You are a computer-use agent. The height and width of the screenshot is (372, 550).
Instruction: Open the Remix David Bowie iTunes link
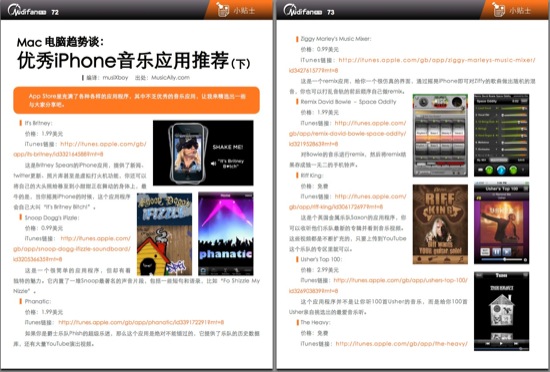348,134
